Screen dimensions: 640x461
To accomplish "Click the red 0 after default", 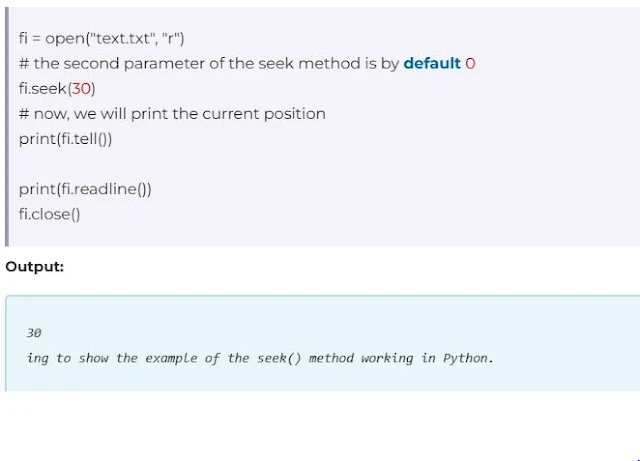I will pos(470,63).
